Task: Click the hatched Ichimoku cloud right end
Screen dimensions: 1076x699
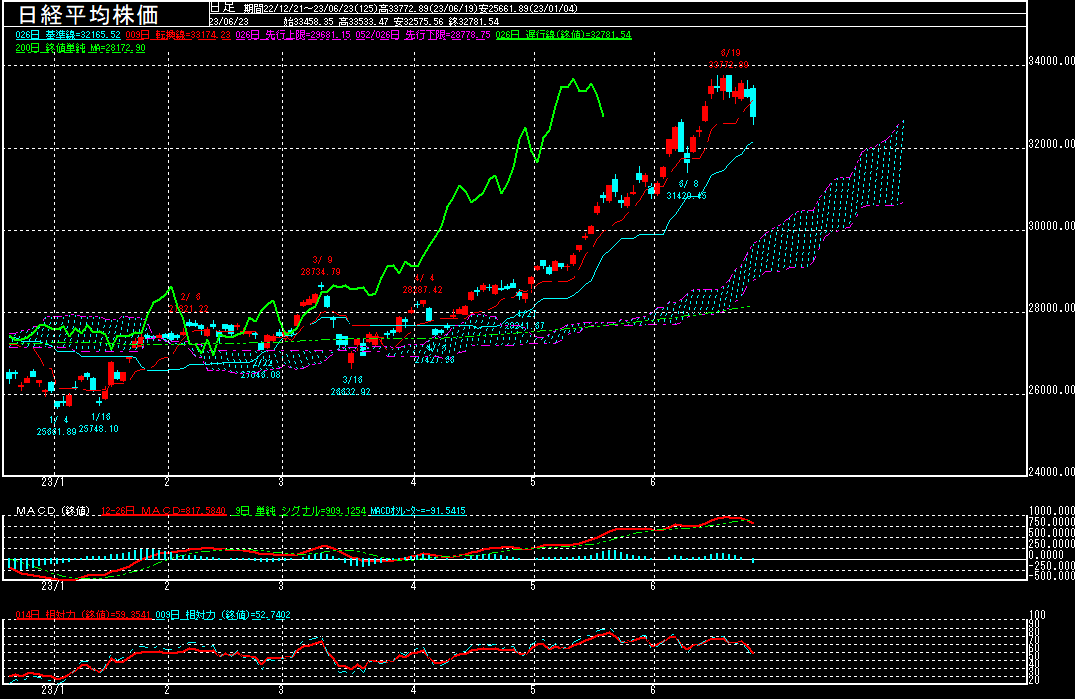Action: (x=900, y=162)
